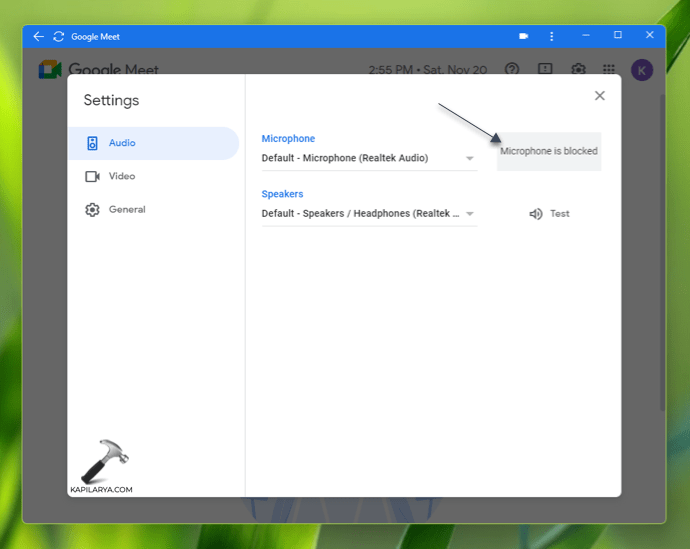Switch to the General settings tab
Viewport: 690px width, 549px height.
tap(154, 209)
